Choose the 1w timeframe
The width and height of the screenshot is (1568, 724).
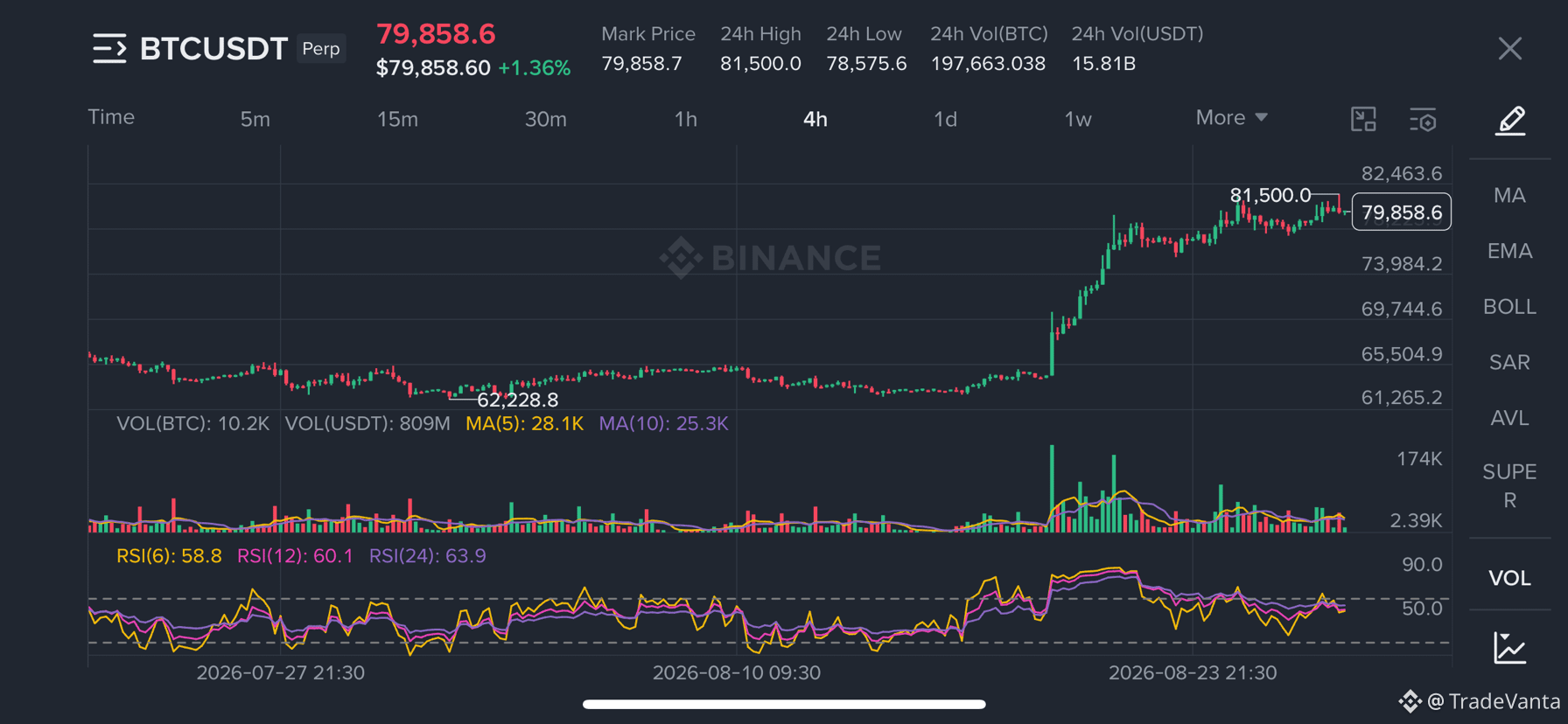[x=1078, y=119]
